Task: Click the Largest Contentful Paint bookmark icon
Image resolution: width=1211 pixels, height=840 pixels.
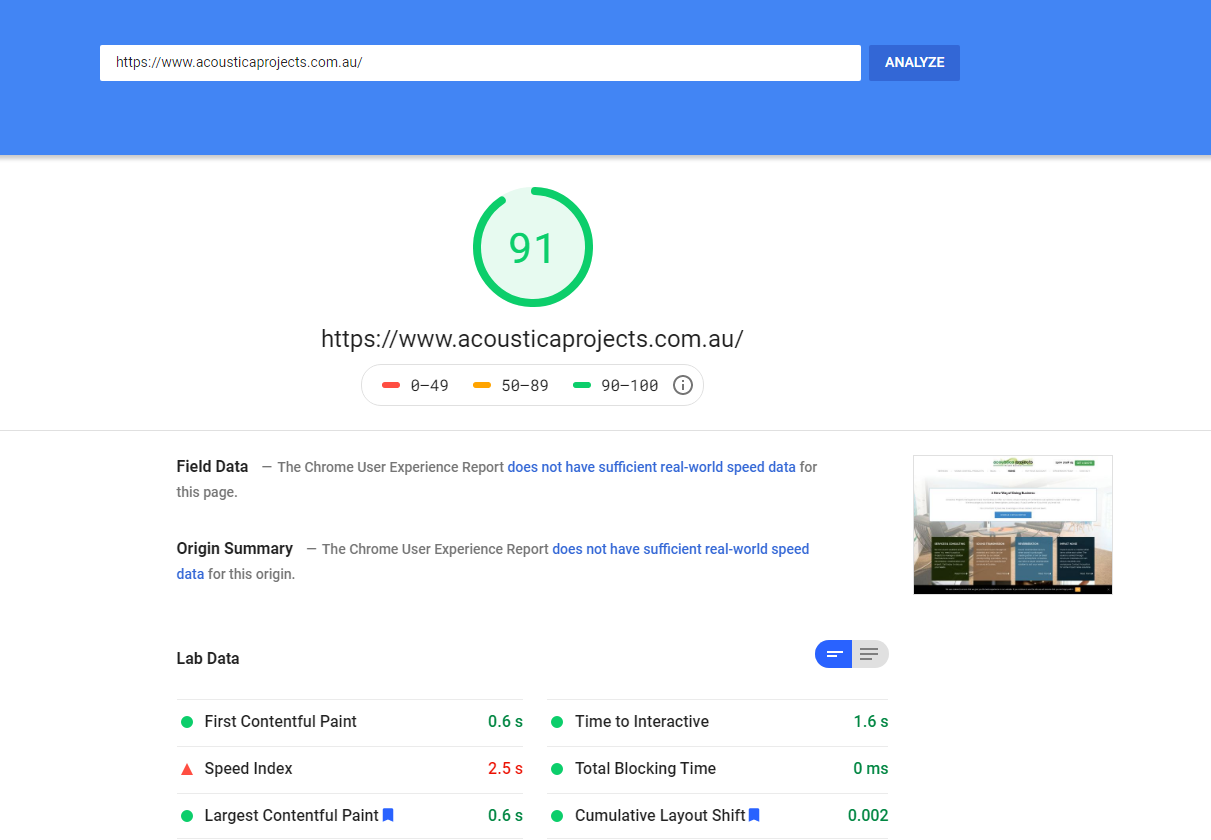Action: coord(388,815)
